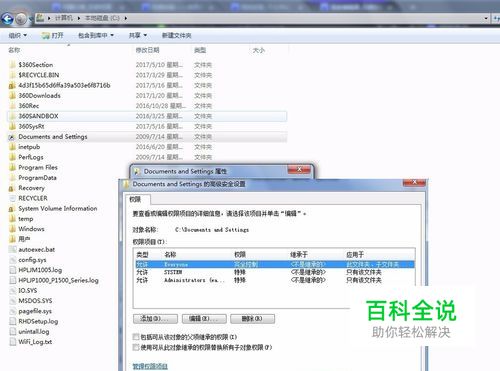Select the IO.SYS file icon
This screenshot has width=500, height=371.
coord(12,291)
